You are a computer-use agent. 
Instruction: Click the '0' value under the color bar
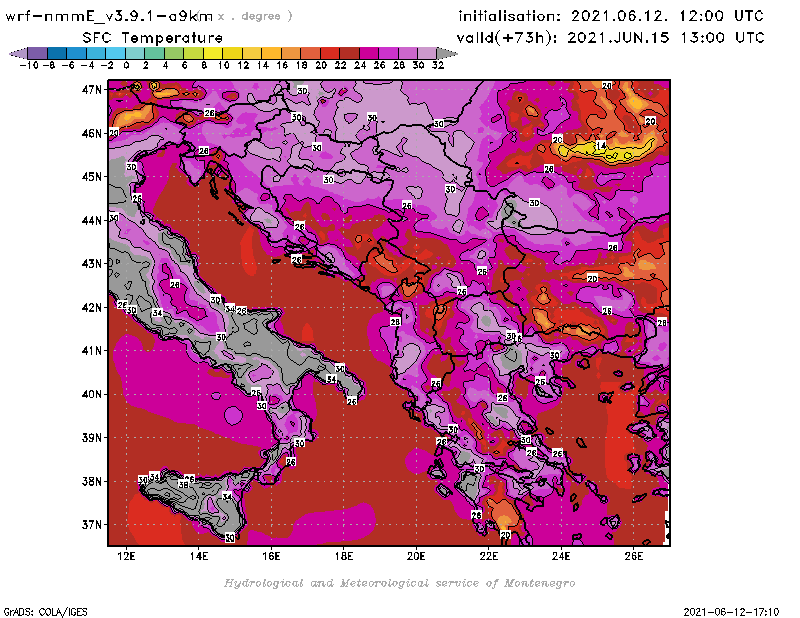127,65
